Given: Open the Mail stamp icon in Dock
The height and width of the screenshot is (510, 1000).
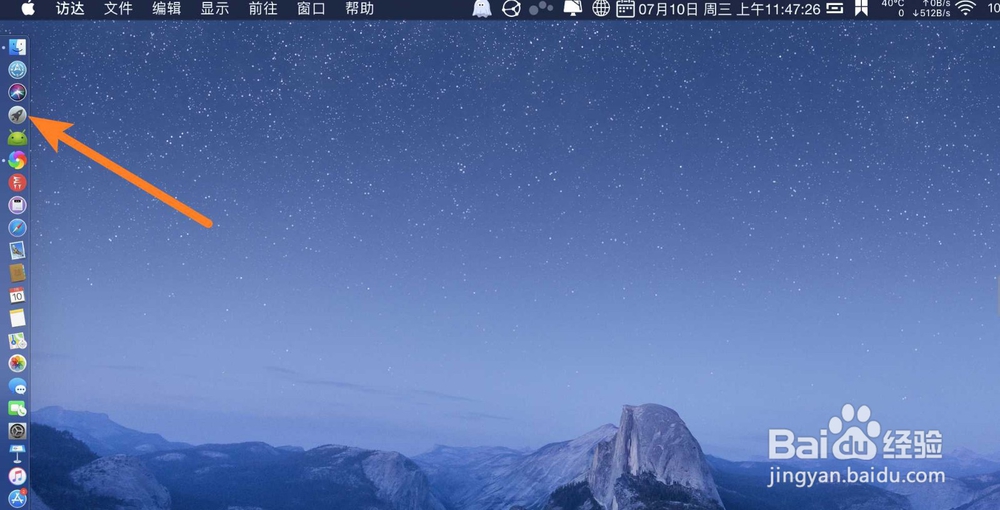Looking at the screenshot, I should click(17, 250).
